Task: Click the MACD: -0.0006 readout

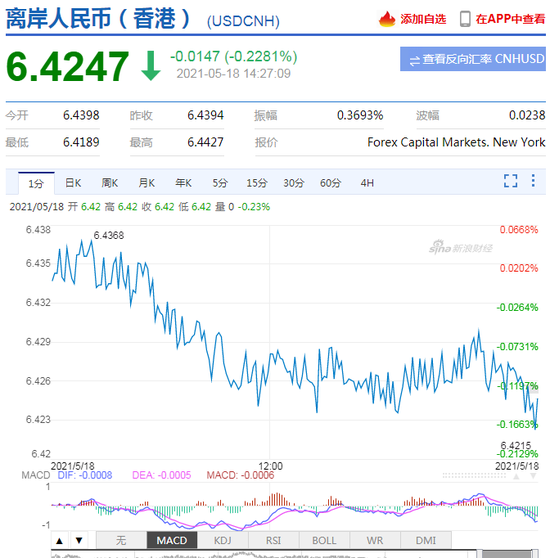Action: coord(240,475)
